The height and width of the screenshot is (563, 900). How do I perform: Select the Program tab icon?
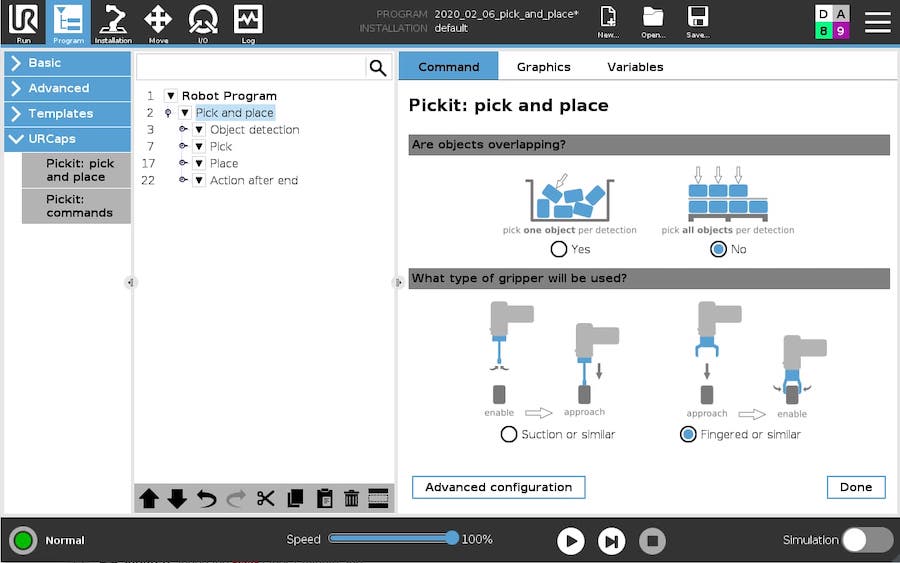click(x=68, y=23)
